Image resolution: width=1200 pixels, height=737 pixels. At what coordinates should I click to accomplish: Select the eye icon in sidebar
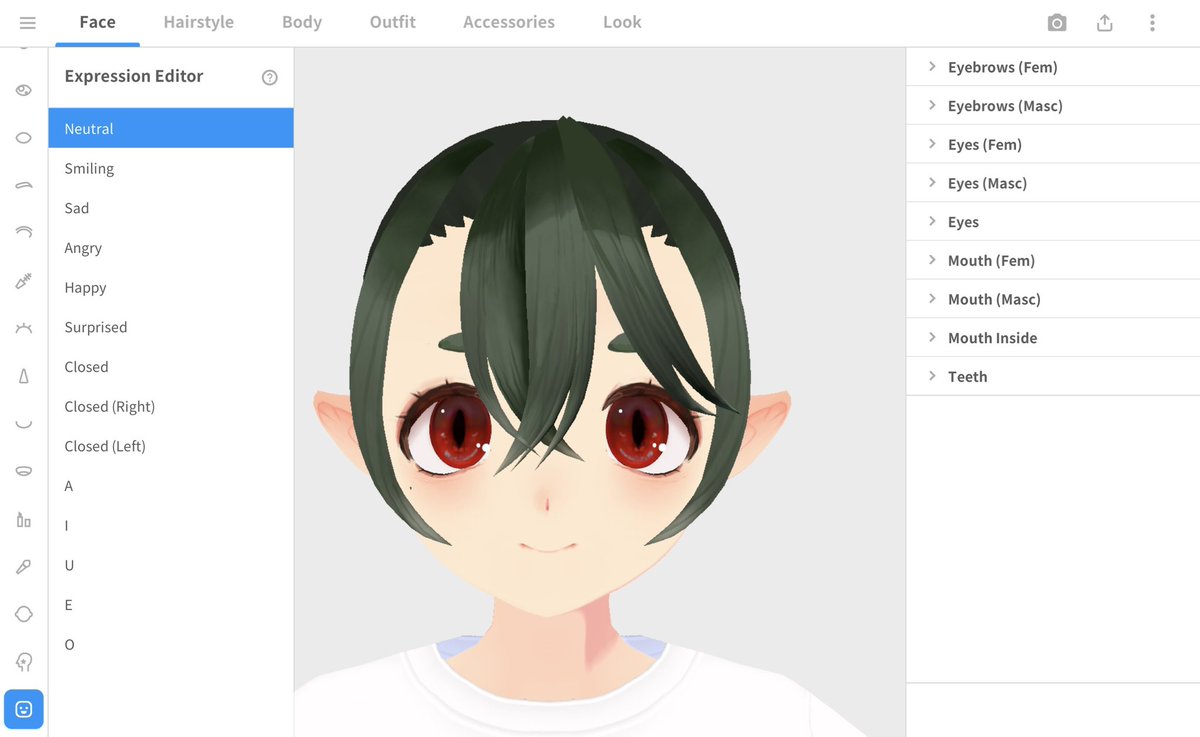[x=24, y=90]
